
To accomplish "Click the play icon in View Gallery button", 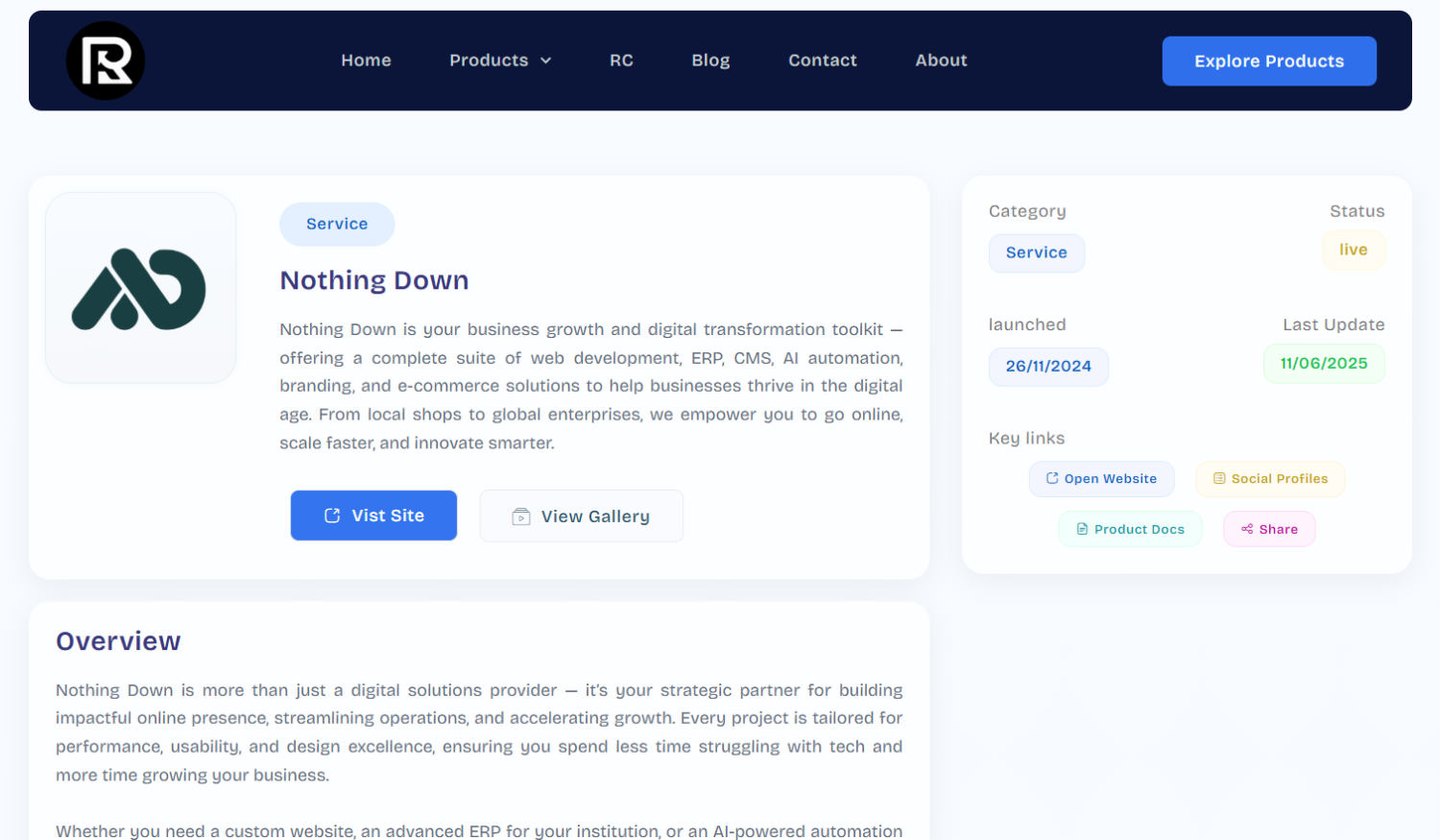I will [519, 516].
